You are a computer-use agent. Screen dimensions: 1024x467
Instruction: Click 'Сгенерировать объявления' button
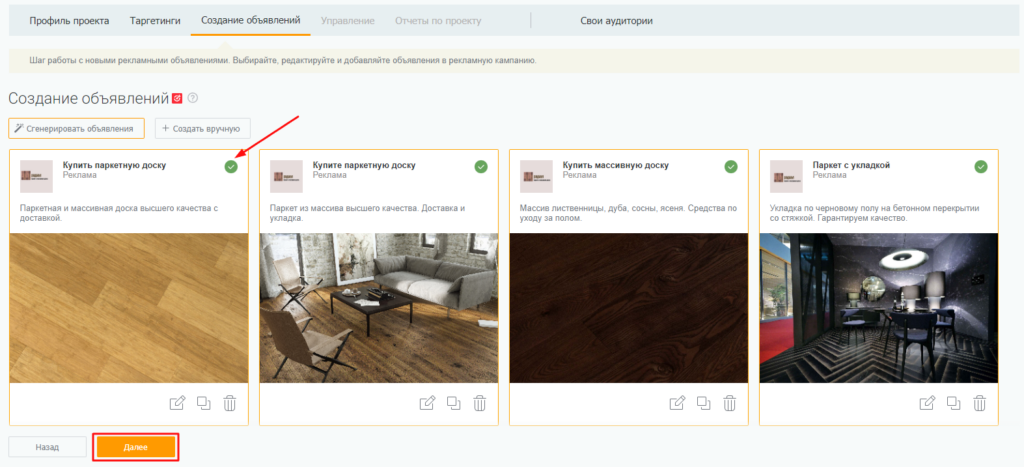coord(76,129)
